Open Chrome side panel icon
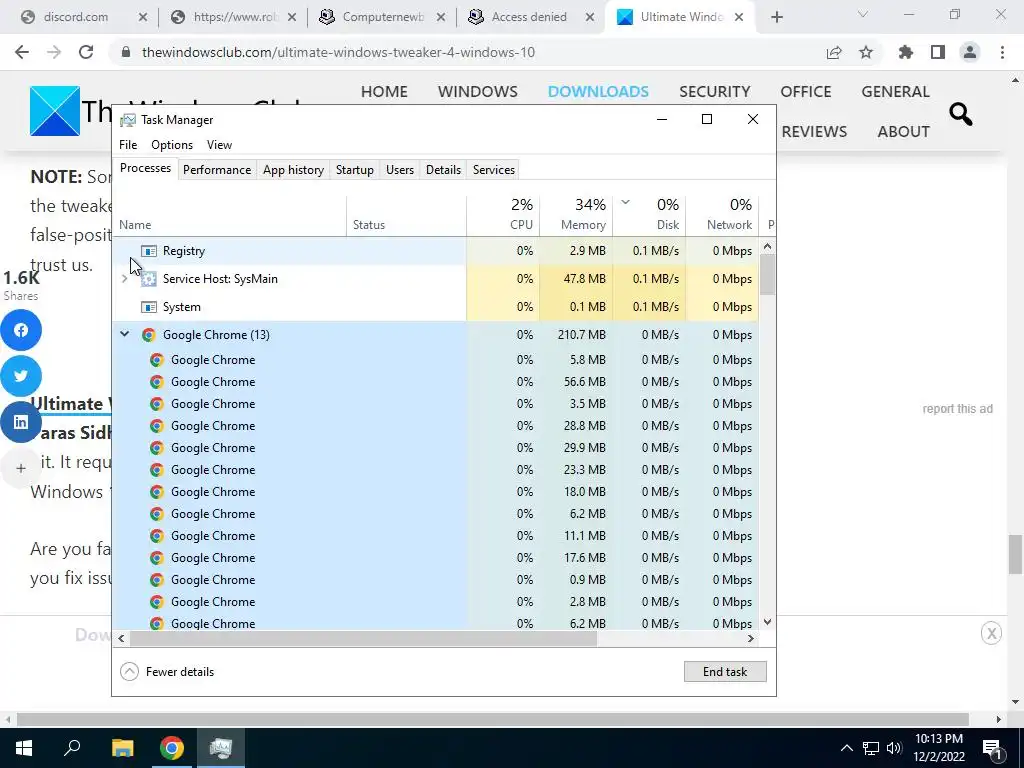 tap(938, 52)
